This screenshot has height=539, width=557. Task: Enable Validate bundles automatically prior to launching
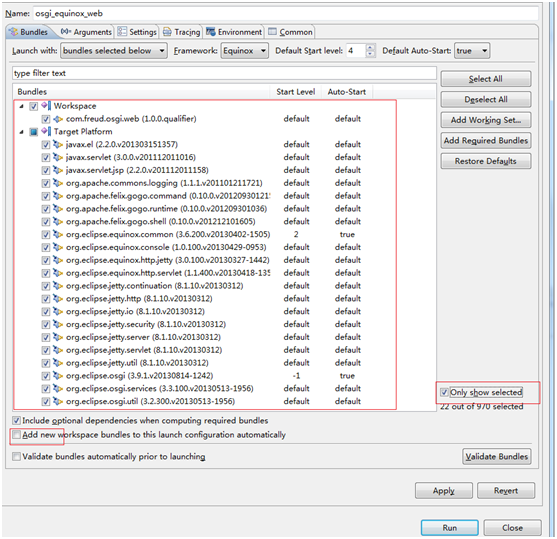[16, 457]
